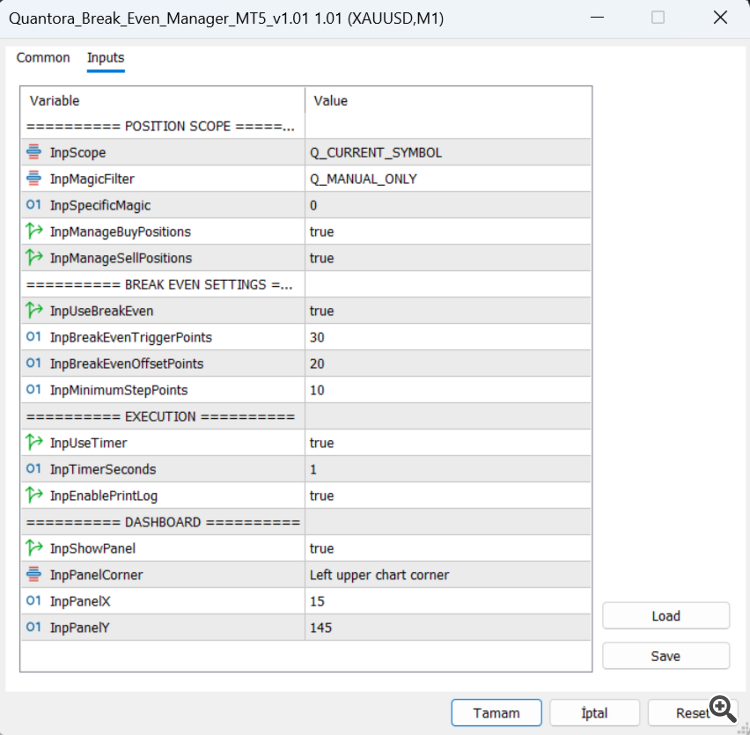Select the InpUseTimer variable name

88,443
